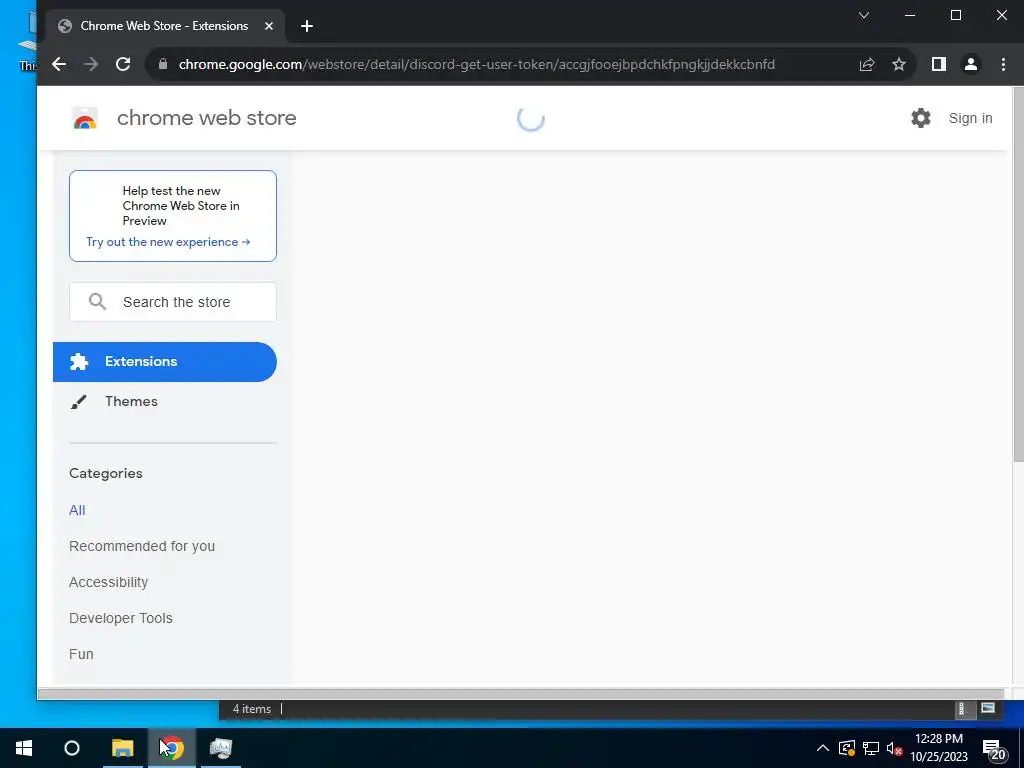The width and height of the screenshot is (1024, 768).
Task: Open the web store settings gear
Action: pyautogui.click(x=921, y=118)
